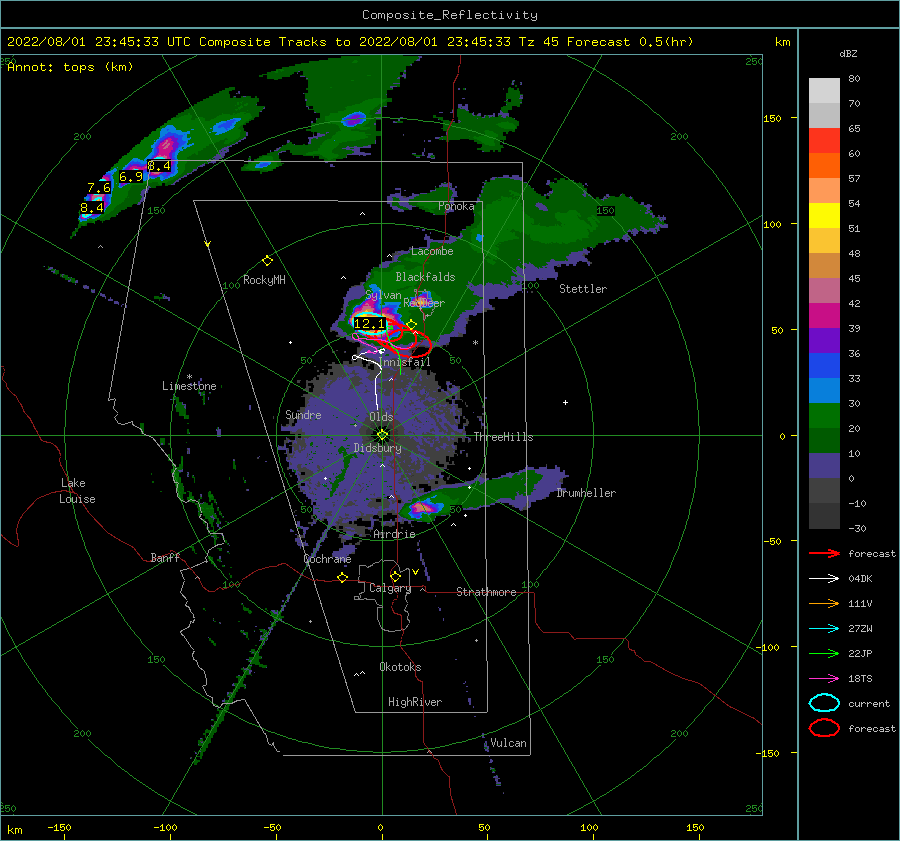
Task: Click the Cochrane town label
Action: (x=327, y=559)
